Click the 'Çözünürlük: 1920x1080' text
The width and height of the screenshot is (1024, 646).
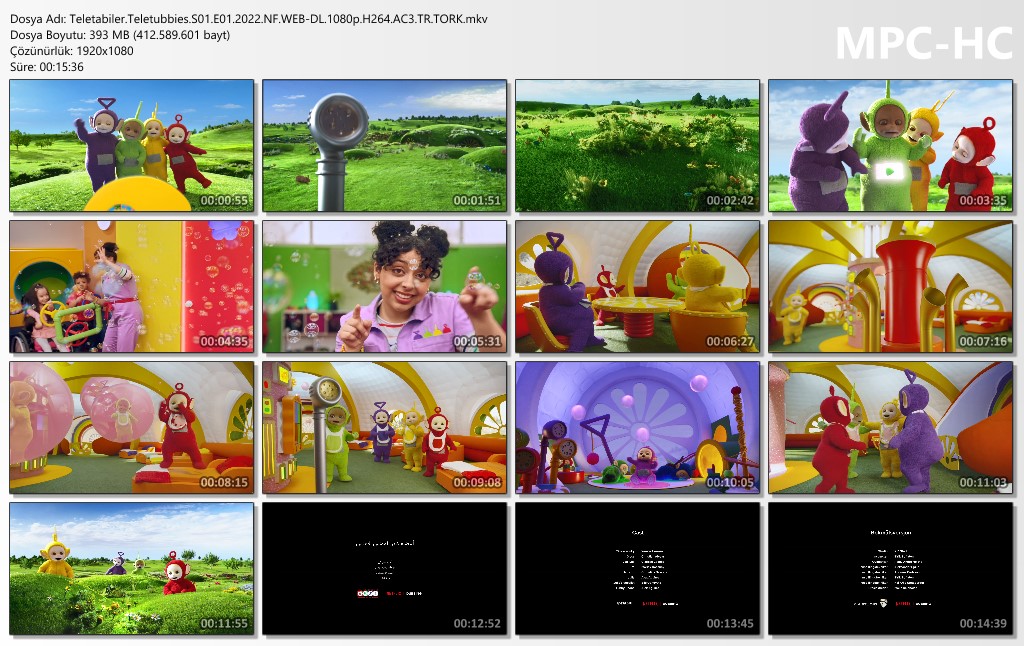click(72, 51)
